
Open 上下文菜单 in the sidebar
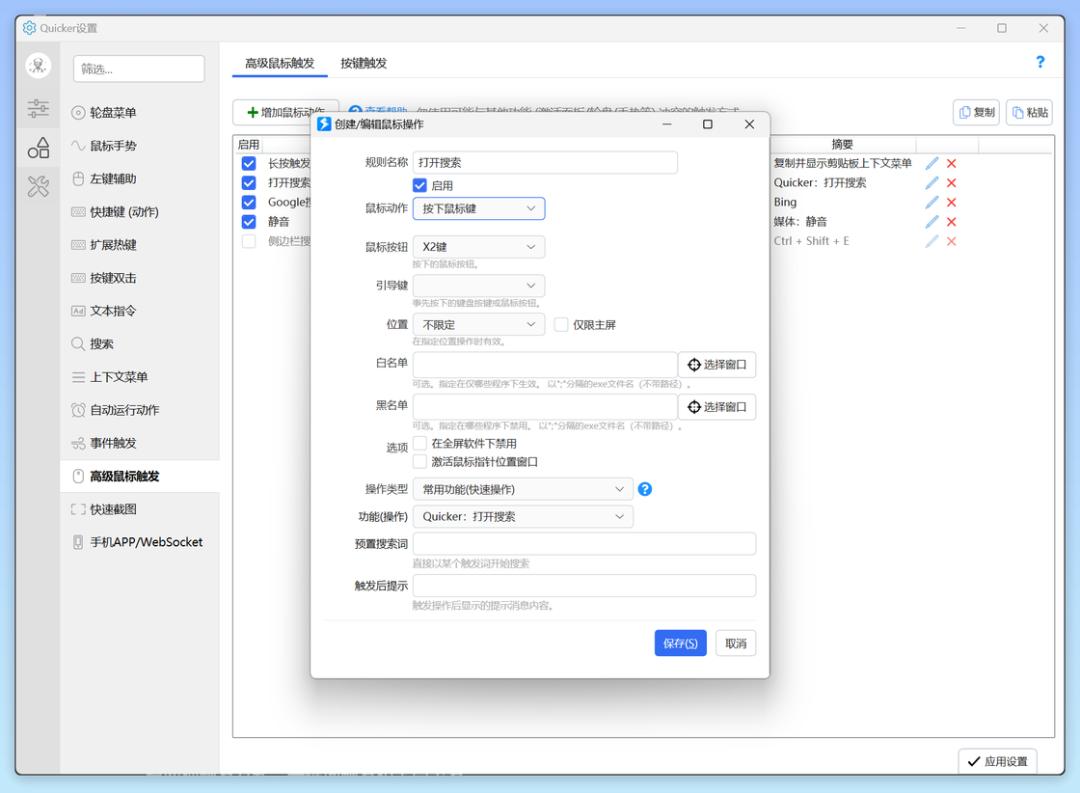pyautogui.click(x=139, y=377)
